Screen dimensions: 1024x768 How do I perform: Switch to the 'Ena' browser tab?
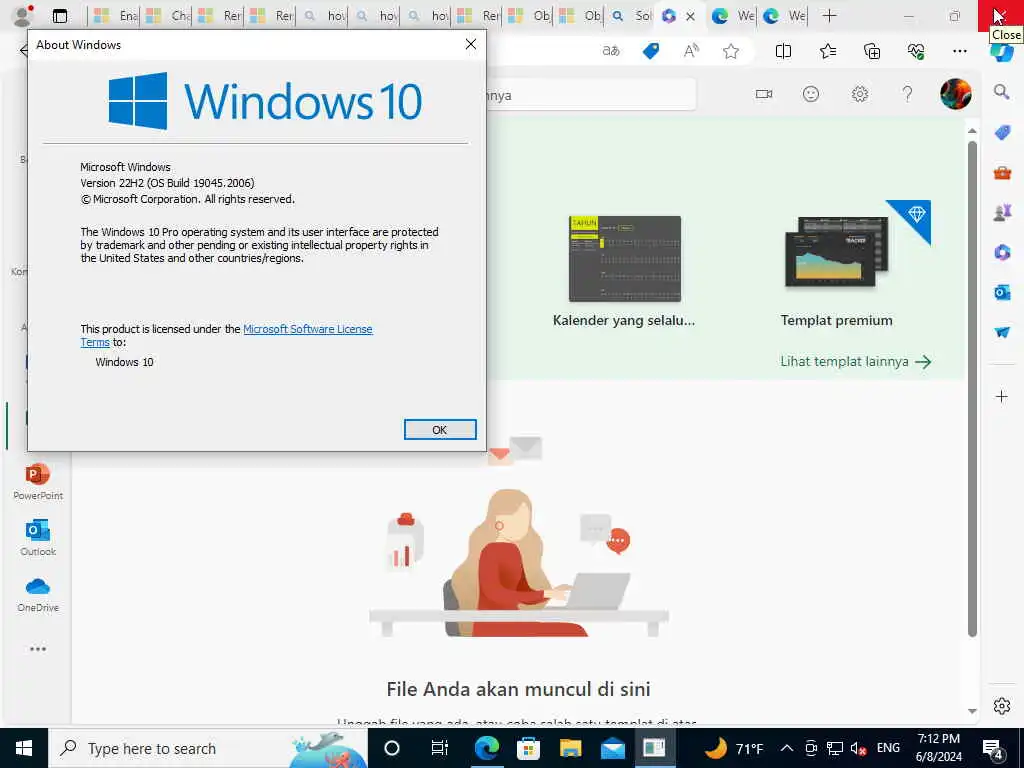(115, 16)
